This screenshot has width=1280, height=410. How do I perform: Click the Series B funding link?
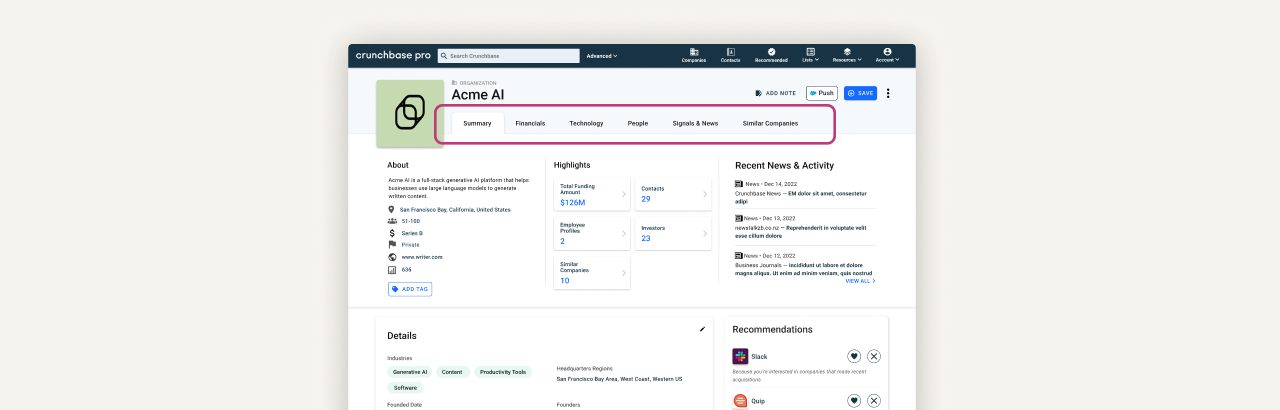(x=412, y=233)
